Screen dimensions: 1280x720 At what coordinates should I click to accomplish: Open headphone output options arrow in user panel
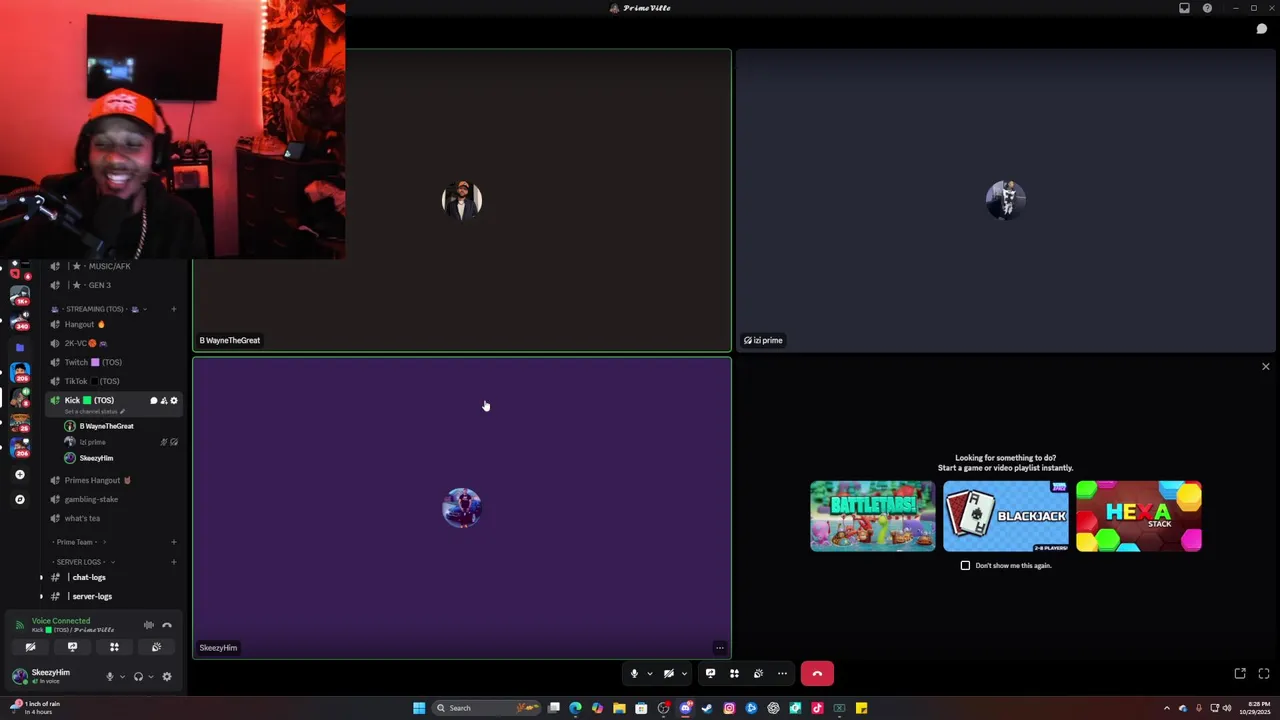151,676
